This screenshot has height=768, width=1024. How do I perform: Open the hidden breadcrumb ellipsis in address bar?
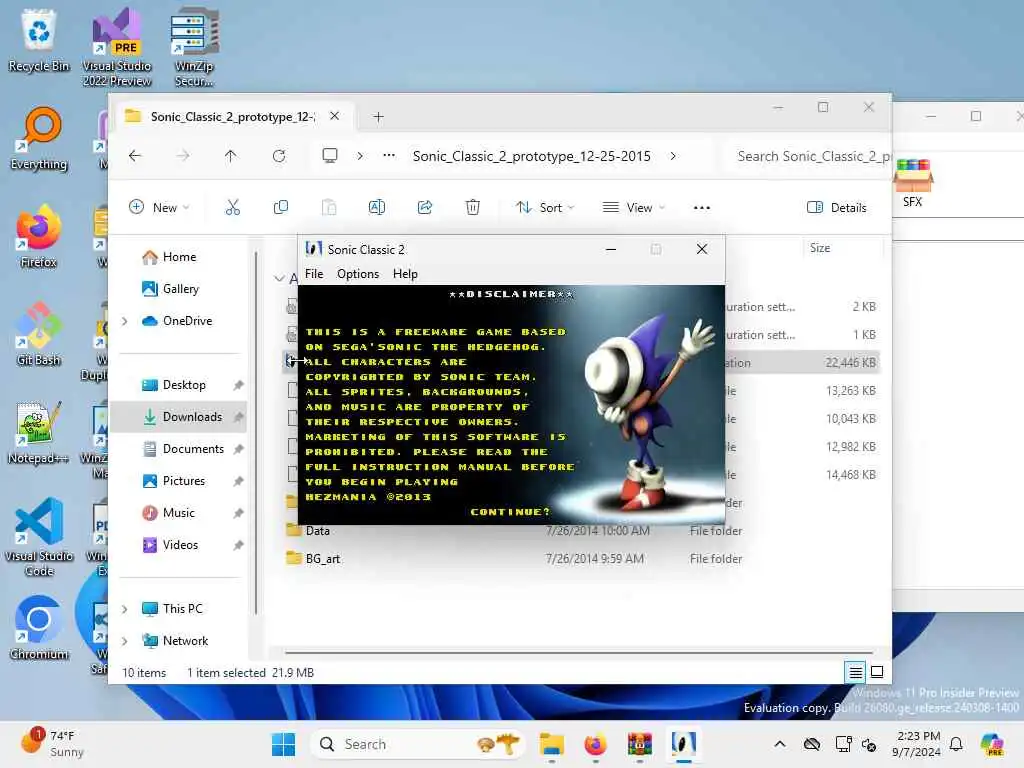(x=389, y=156)
